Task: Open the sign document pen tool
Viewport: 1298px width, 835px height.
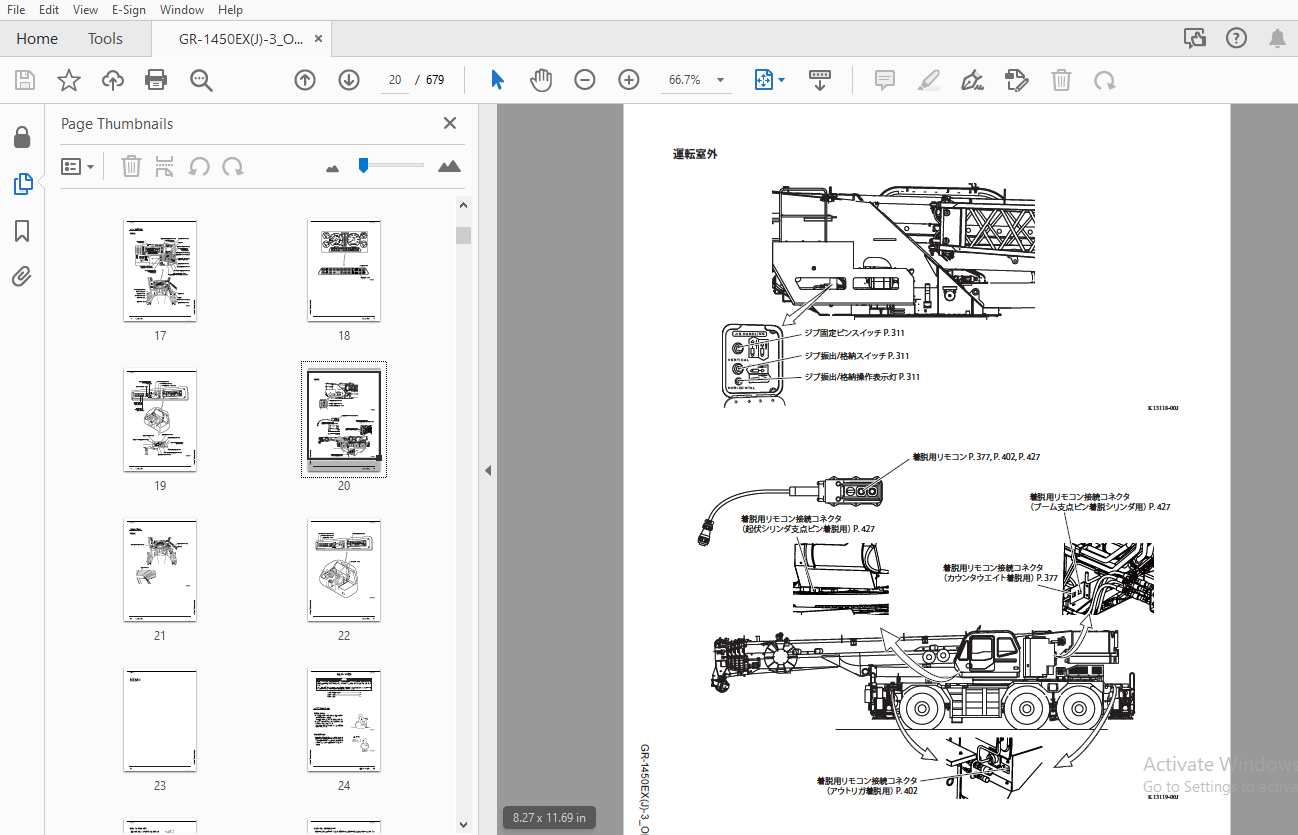Action: point(973,80)
